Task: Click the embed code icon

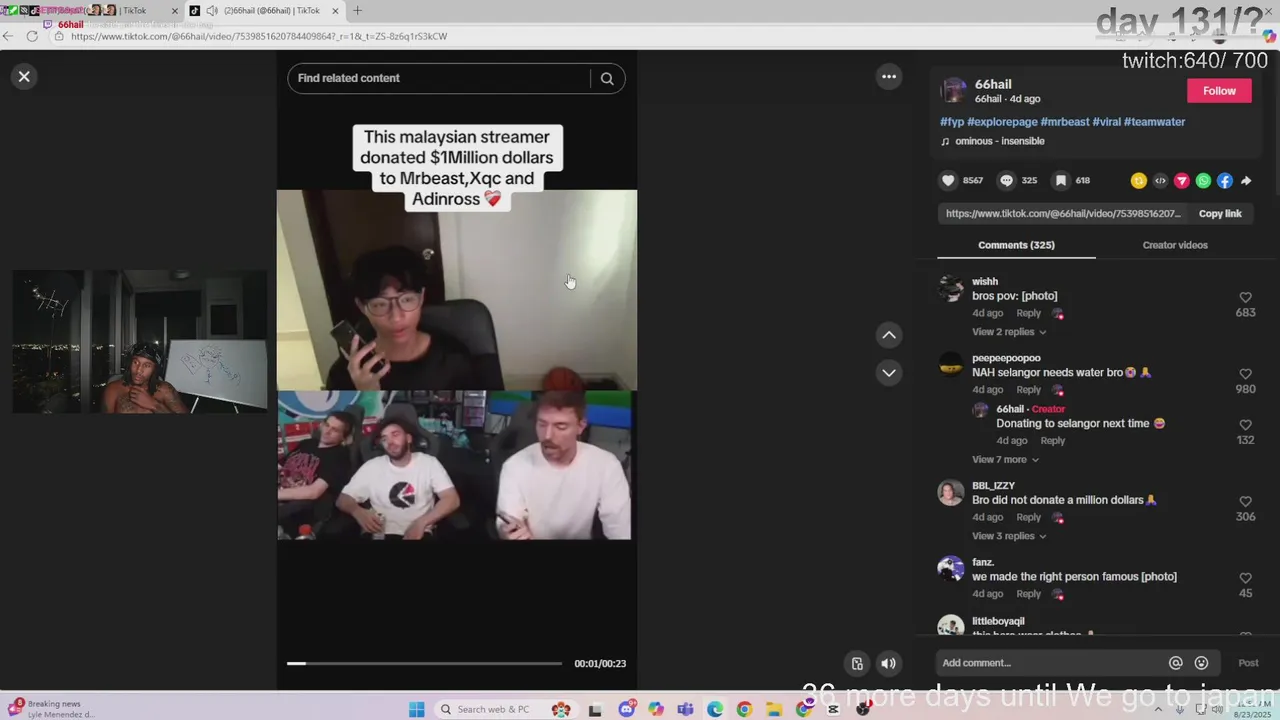Action: tap(1160, 181)
